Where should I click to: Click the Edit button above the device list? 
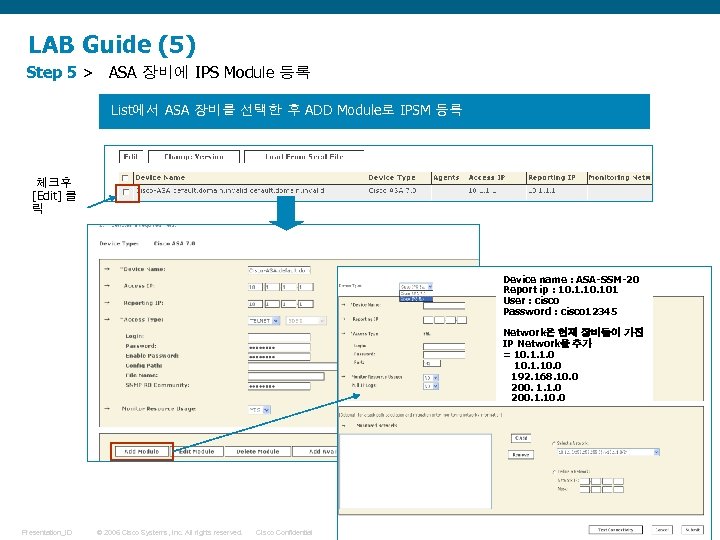(131, 157)
